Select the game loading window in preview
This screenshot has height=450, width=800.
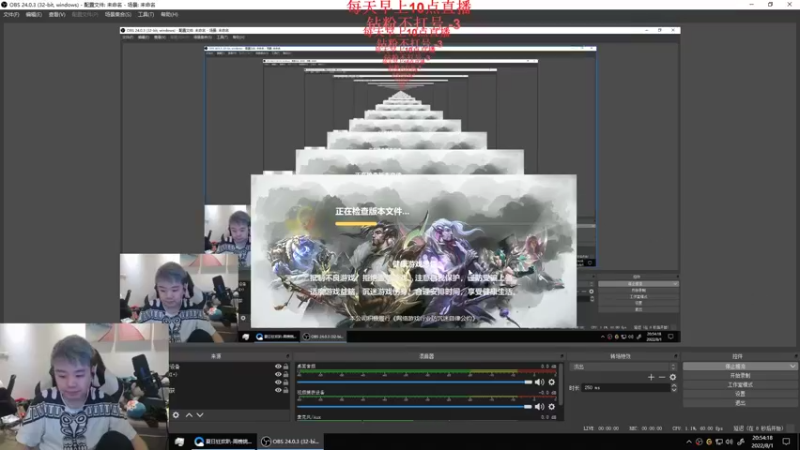click(413, 251)
